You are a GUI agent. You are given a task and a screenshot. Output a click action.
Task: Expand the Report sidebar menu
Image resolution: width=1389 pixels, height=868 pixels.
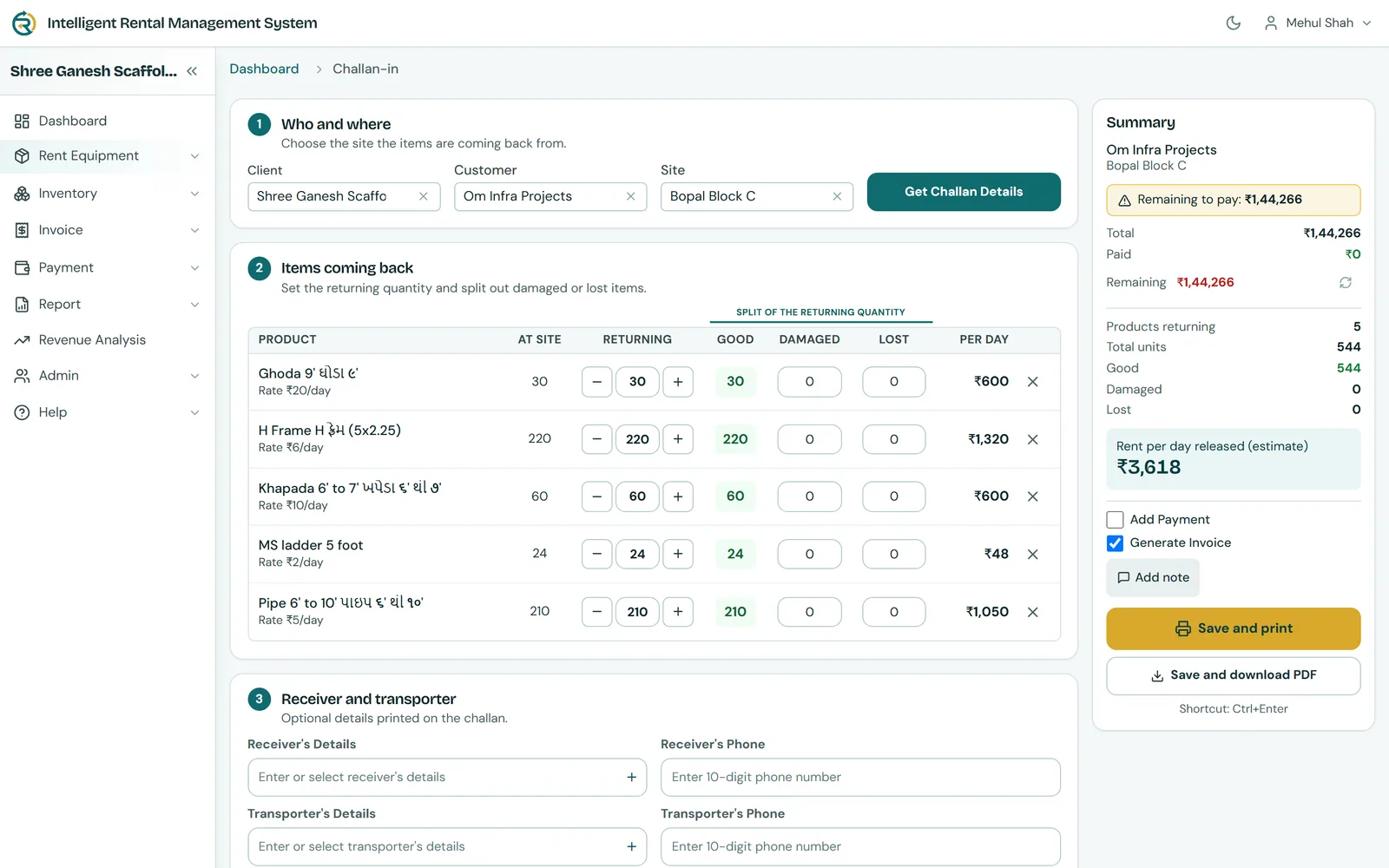(x=108, y=304)
